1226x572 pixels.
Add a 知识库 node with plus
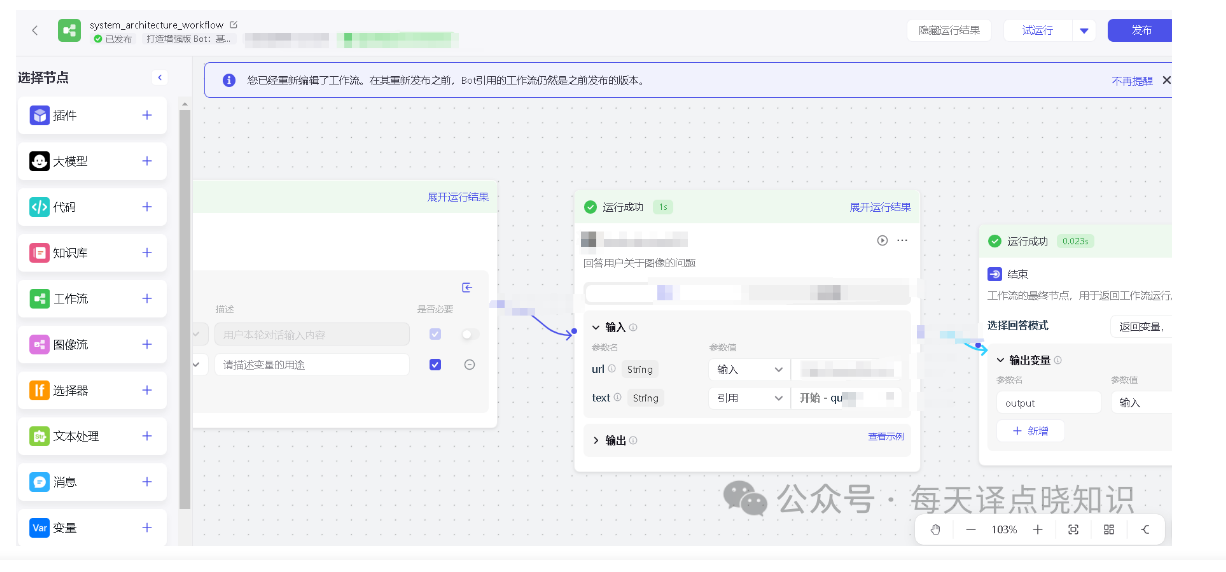tap(147, 253)
